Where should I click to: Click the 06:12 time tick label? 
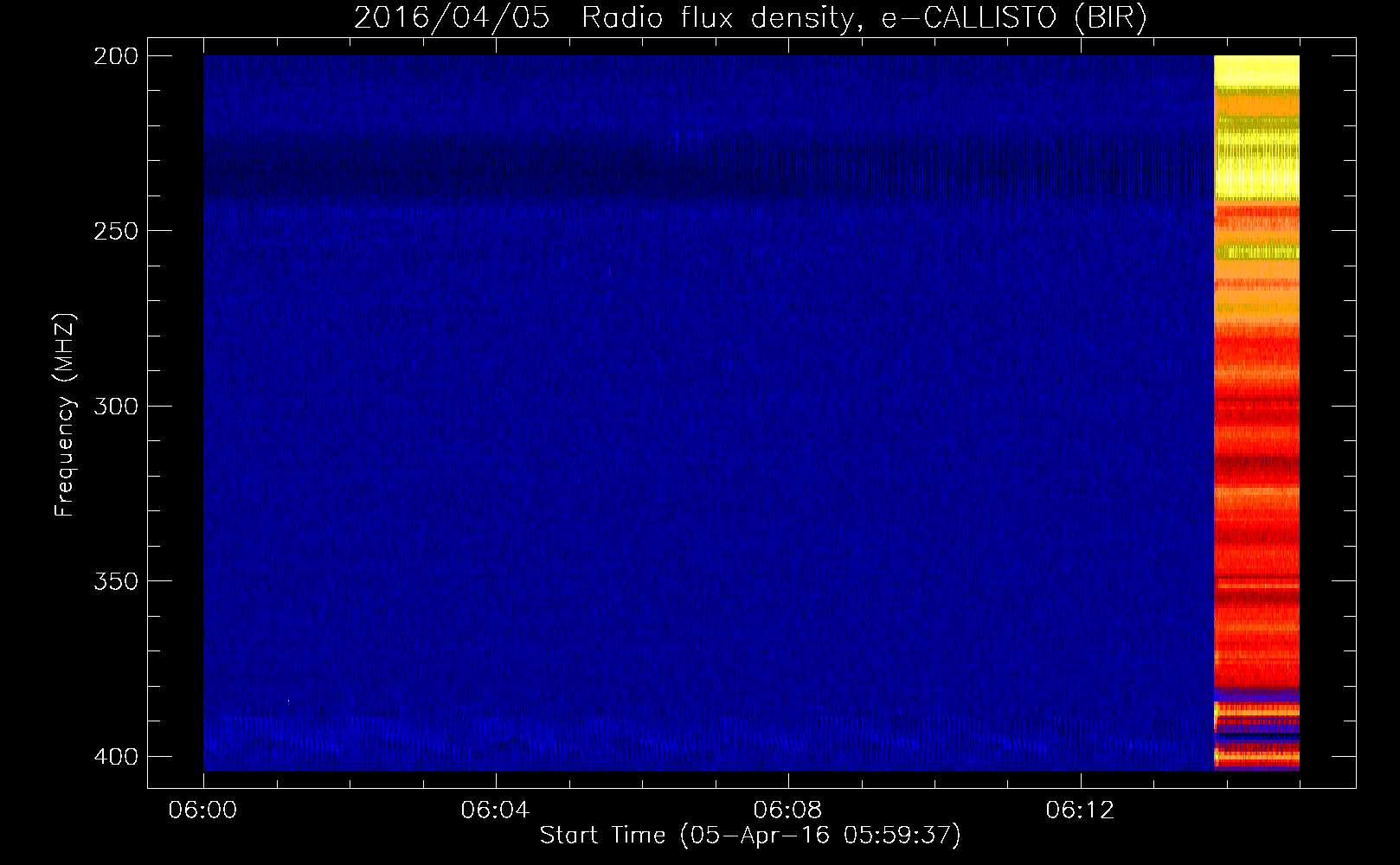(1080, 811)
